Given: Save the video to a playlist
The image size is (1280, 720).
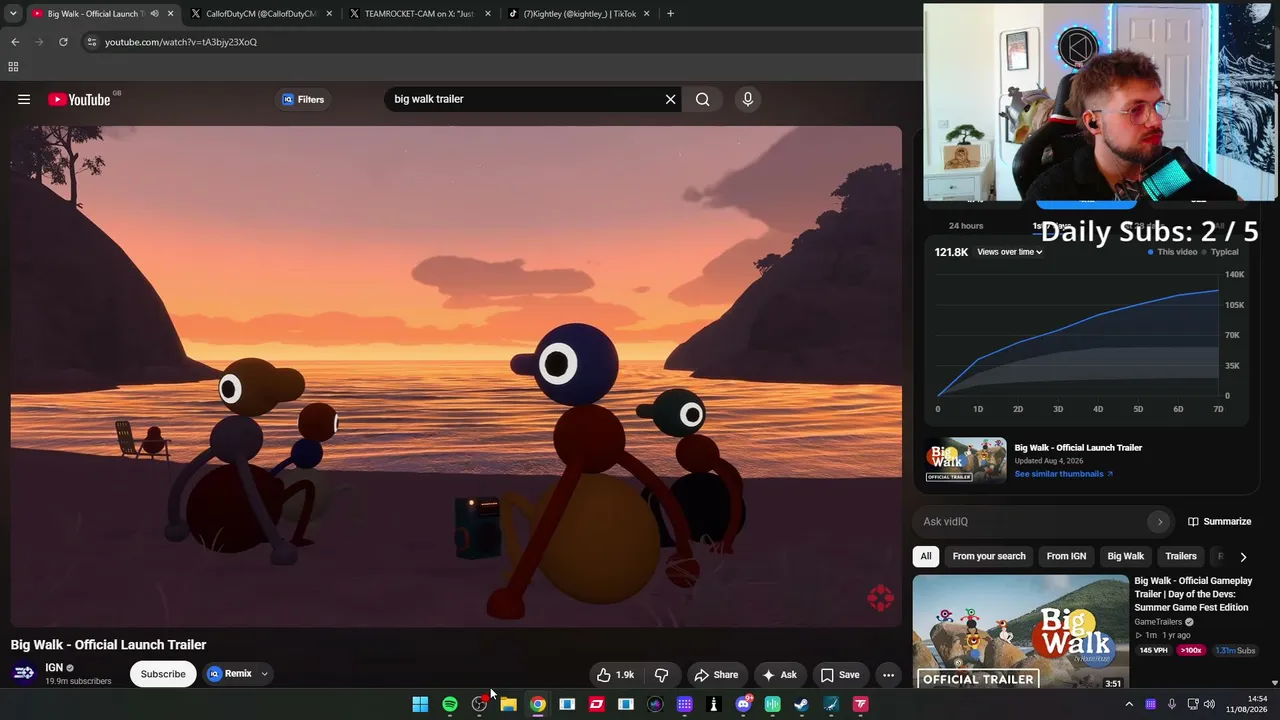Looking at the screenshot, I should pos(840,675).
